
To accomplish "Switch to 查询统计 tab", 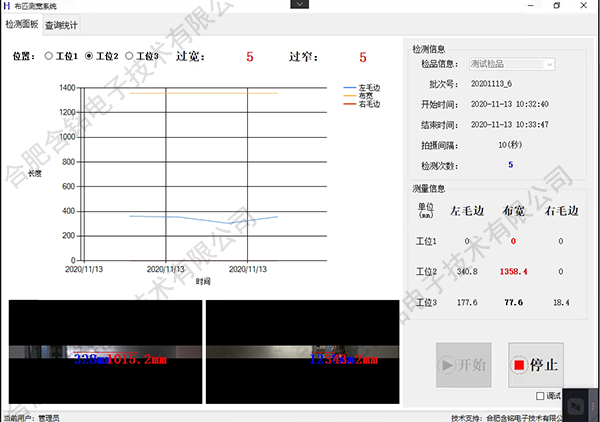I will [x=61, y=24].
